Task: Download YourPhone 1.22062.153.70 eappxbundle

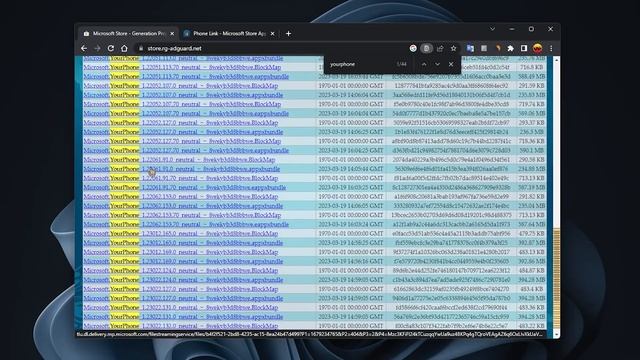Action: (x=186, y=224)
